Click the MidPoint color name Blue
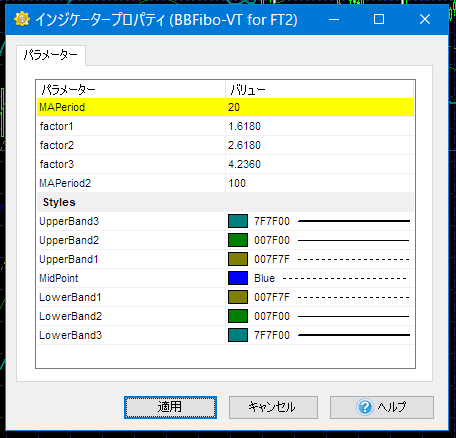The width and height of the screenshot is (456, 438). point(264,278)
